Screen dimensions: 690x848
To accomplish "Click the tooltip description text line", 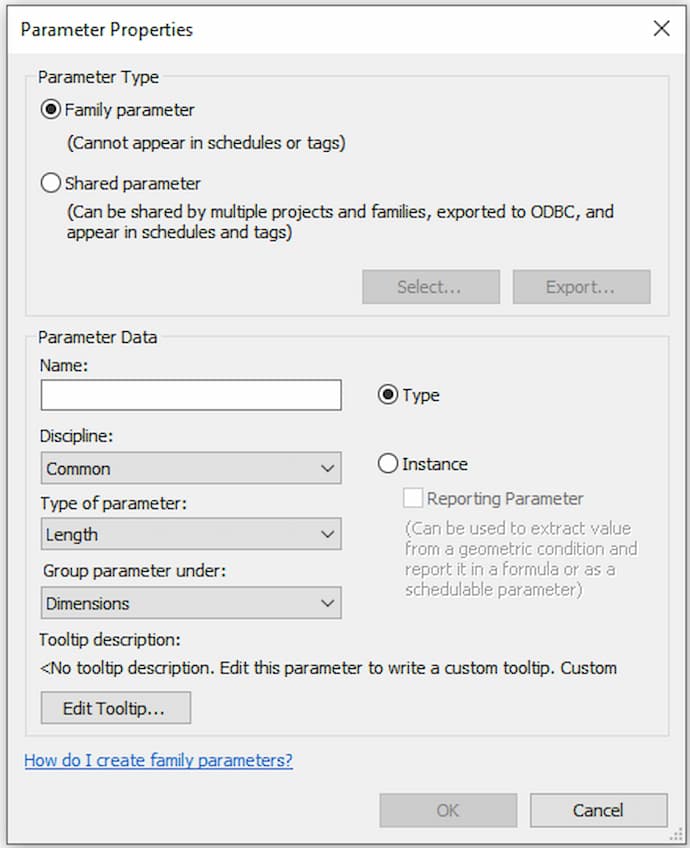I will [x=328, y=668].
